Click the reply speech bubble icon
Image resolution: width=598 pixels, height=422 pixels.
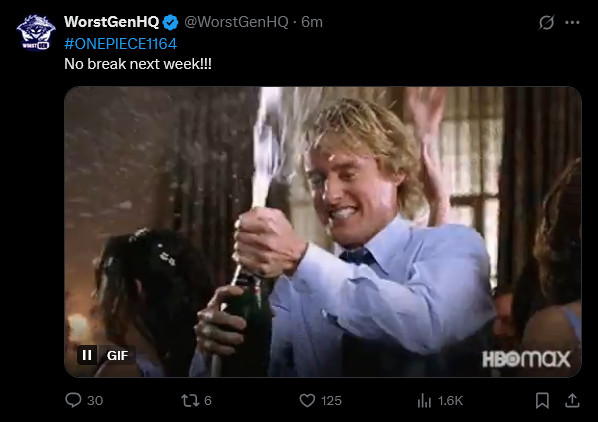pyautogui.click(x=73, y=400)
